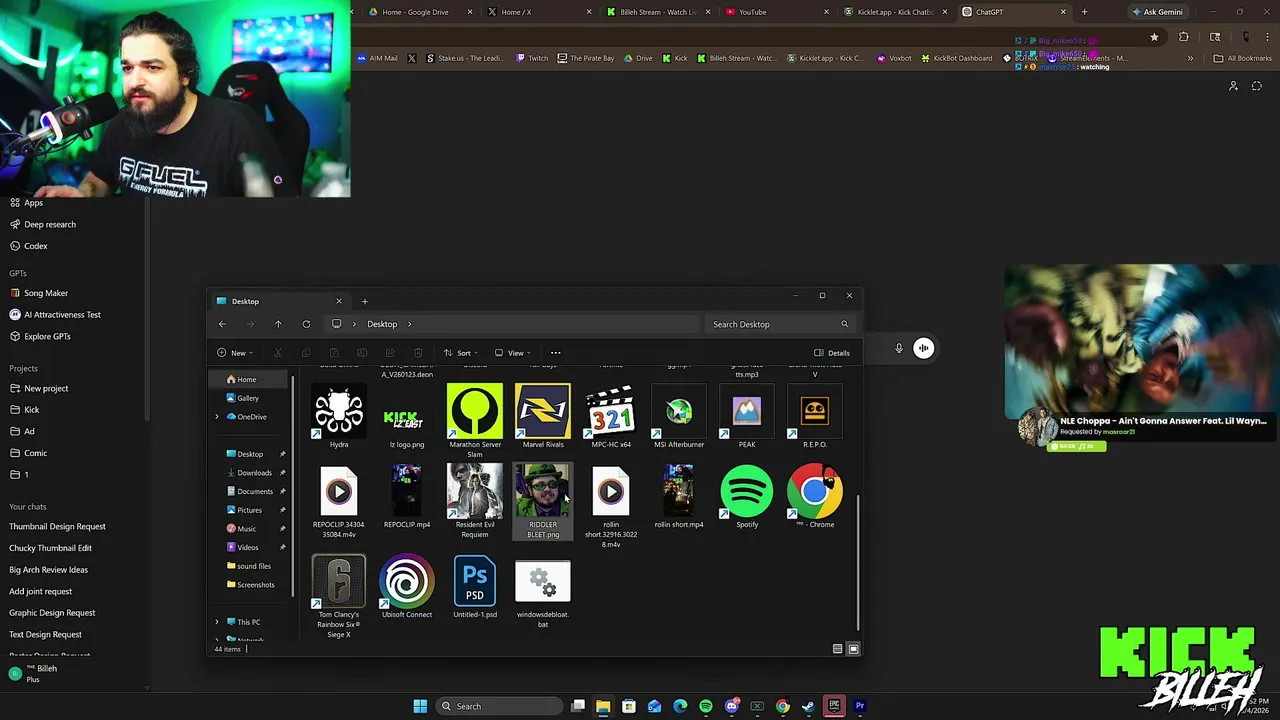Open Pictures in Explorer quick access

pyautogui.click(x=249, y=510)
